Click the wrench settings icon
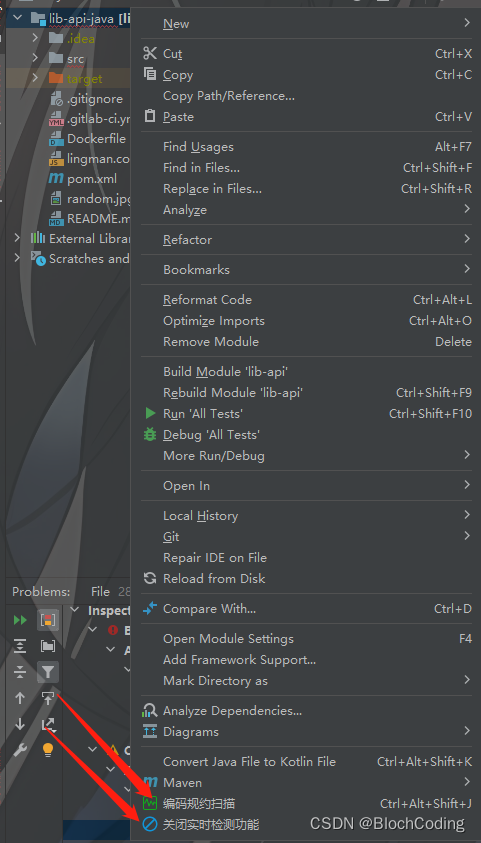The height and width of the screenshot is (843, 481). pyautogui.click(x=20, y=749)
